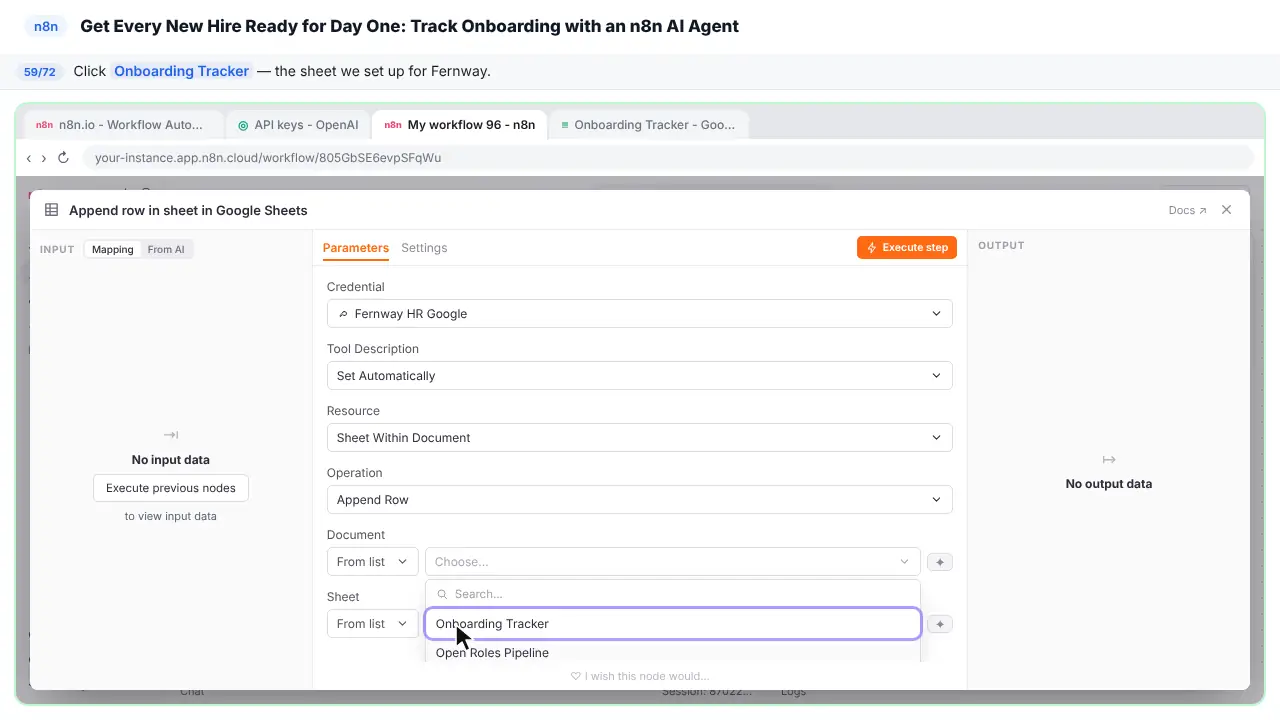Open the Docs link

[1187, 211]
